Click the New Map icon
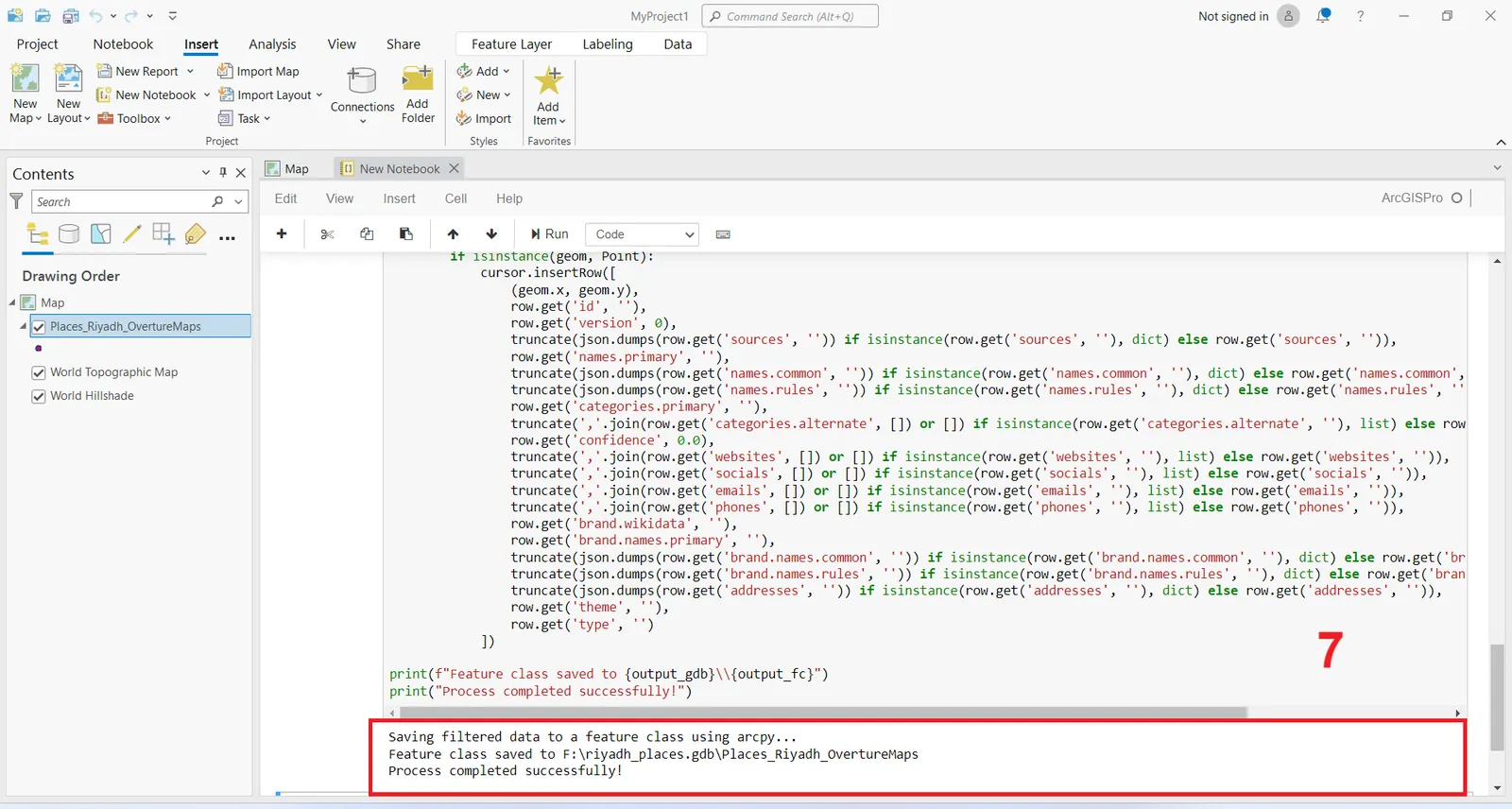Image resolution: width=1512 pixels, height=809 pixels. 26,78
